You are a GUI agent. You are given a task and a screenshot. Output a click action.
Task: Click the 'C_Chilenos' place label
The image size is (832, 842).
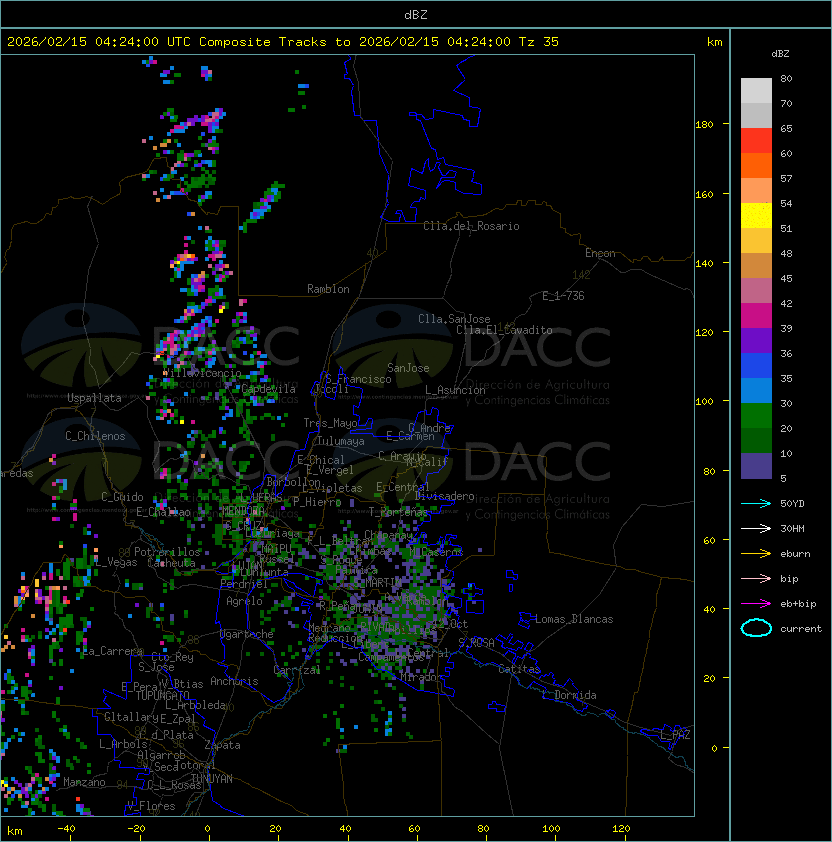click(95, 436)
